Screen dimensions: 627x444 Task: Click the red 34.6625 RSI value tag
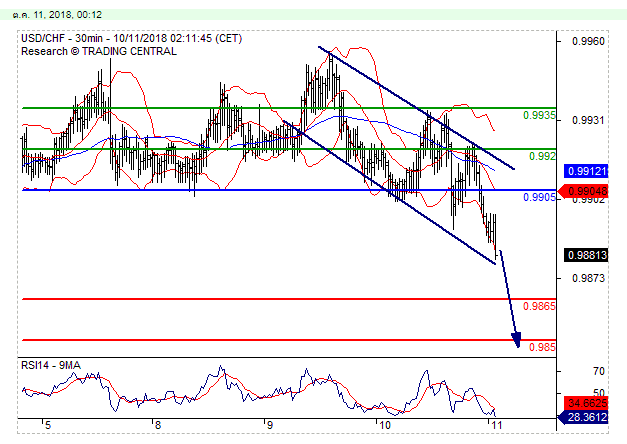[586, 403]
